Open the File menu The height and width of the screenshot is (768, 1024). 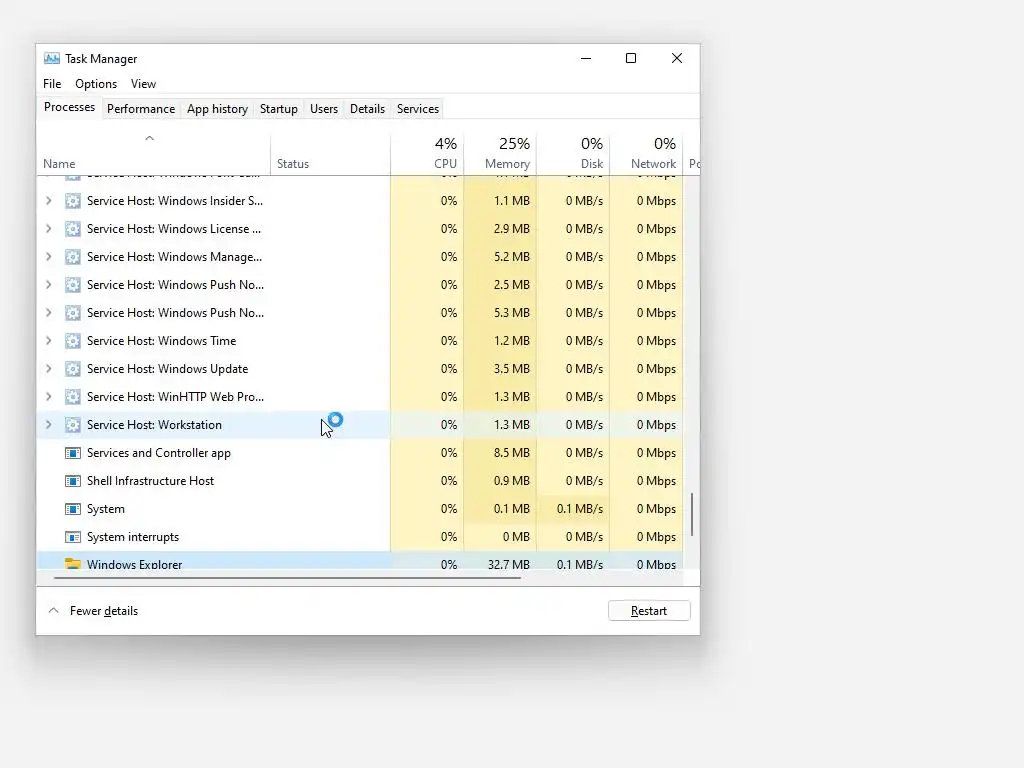52,84
